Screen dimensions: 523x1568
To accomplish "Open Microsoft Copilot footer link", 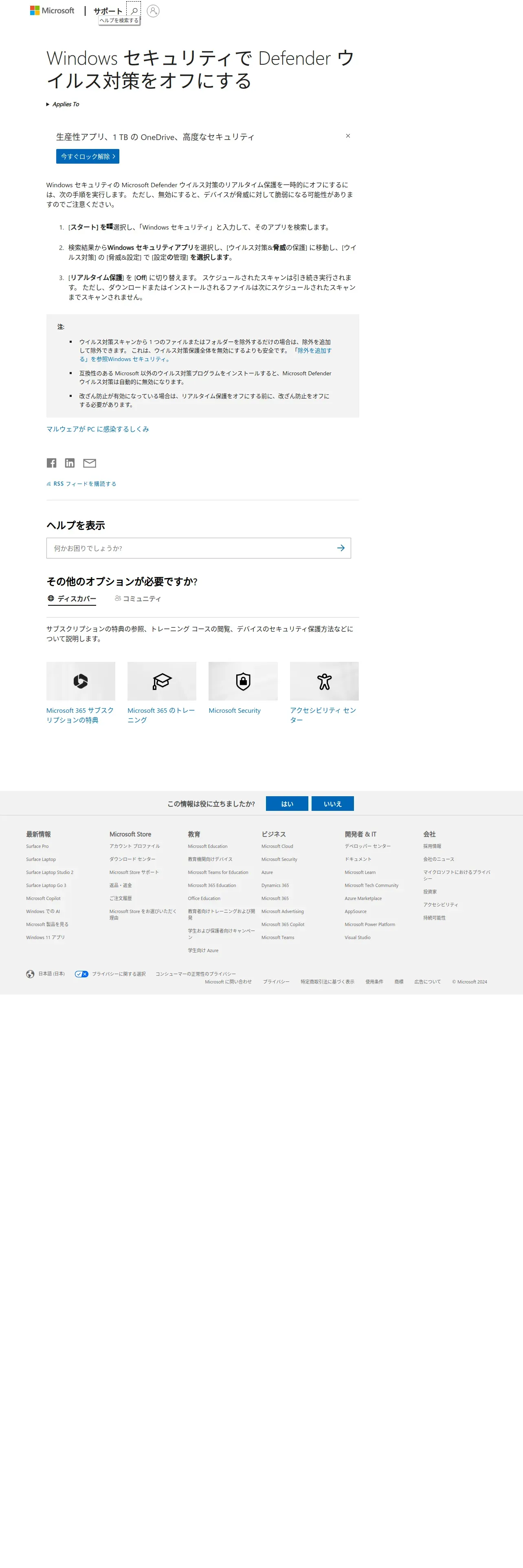I will pos(43,898).
